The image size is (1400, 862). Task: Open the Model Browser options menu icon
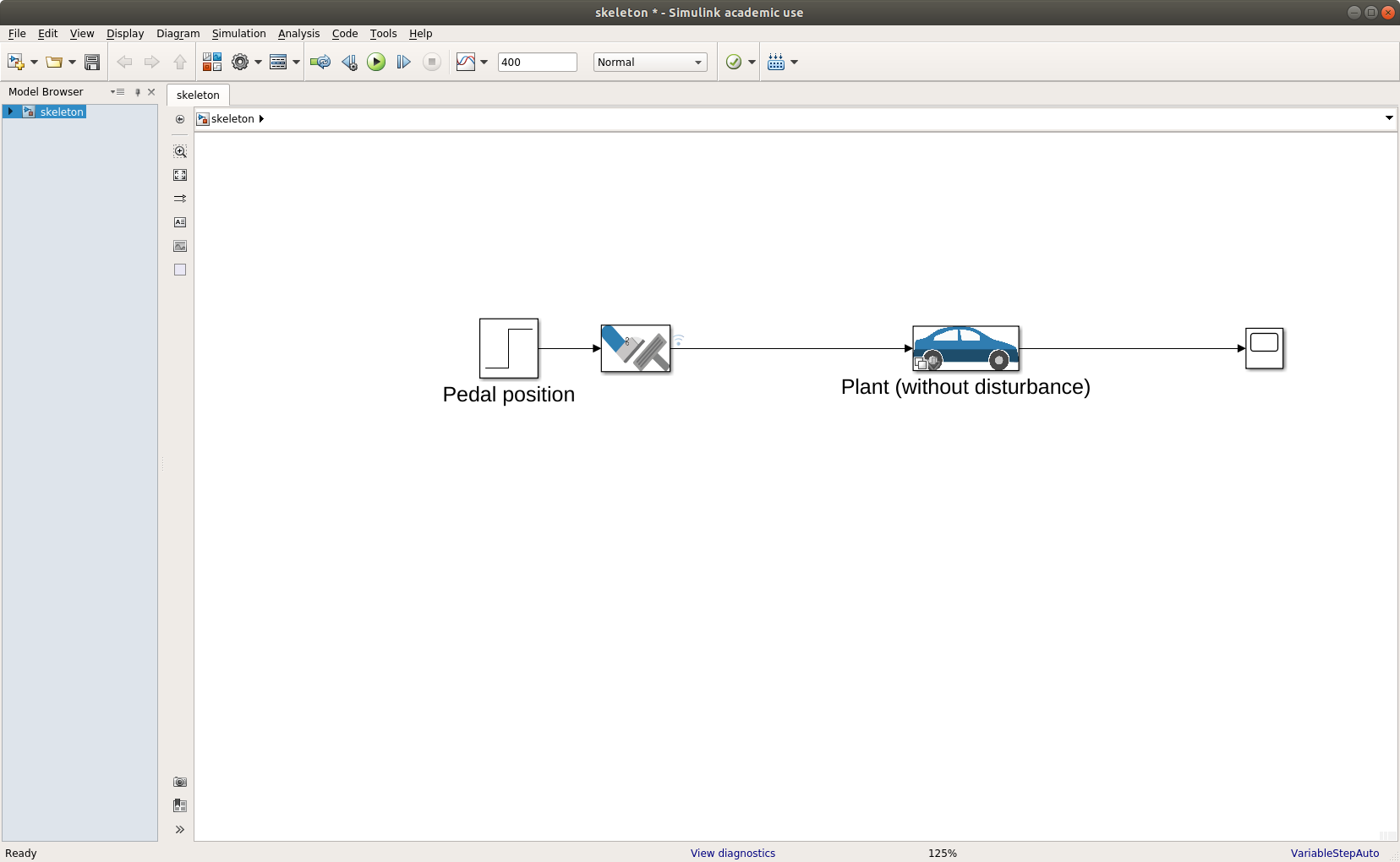point(118,91)
